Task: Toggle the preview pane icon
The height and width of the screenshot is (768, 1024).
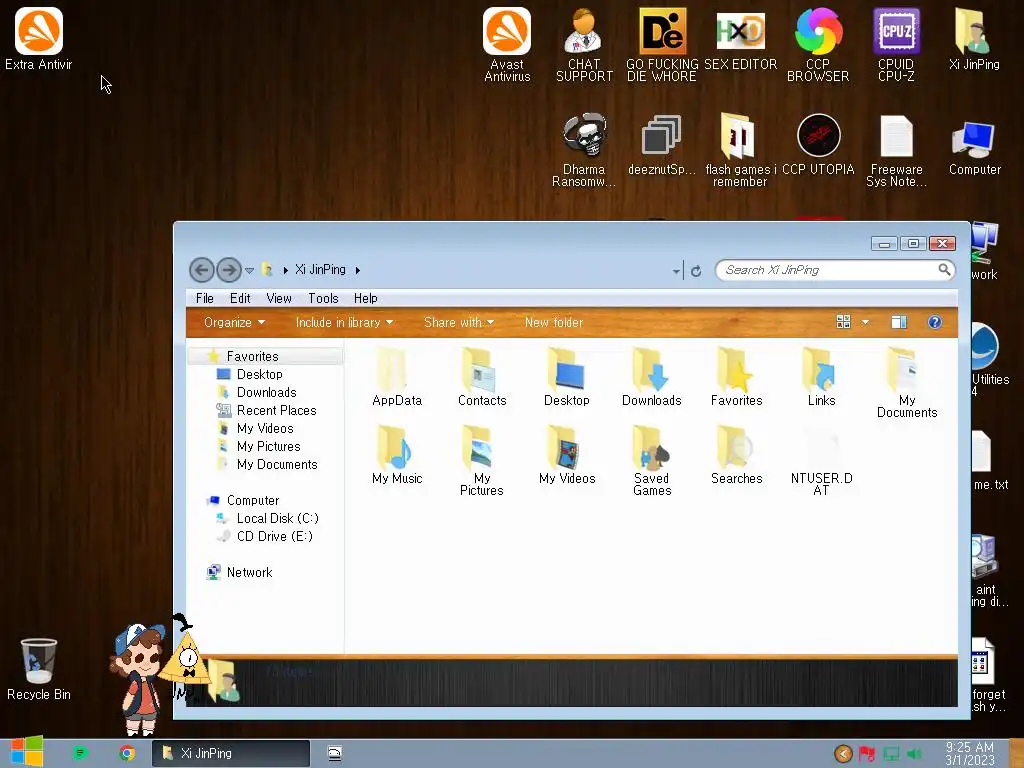Action: (899, 322)
